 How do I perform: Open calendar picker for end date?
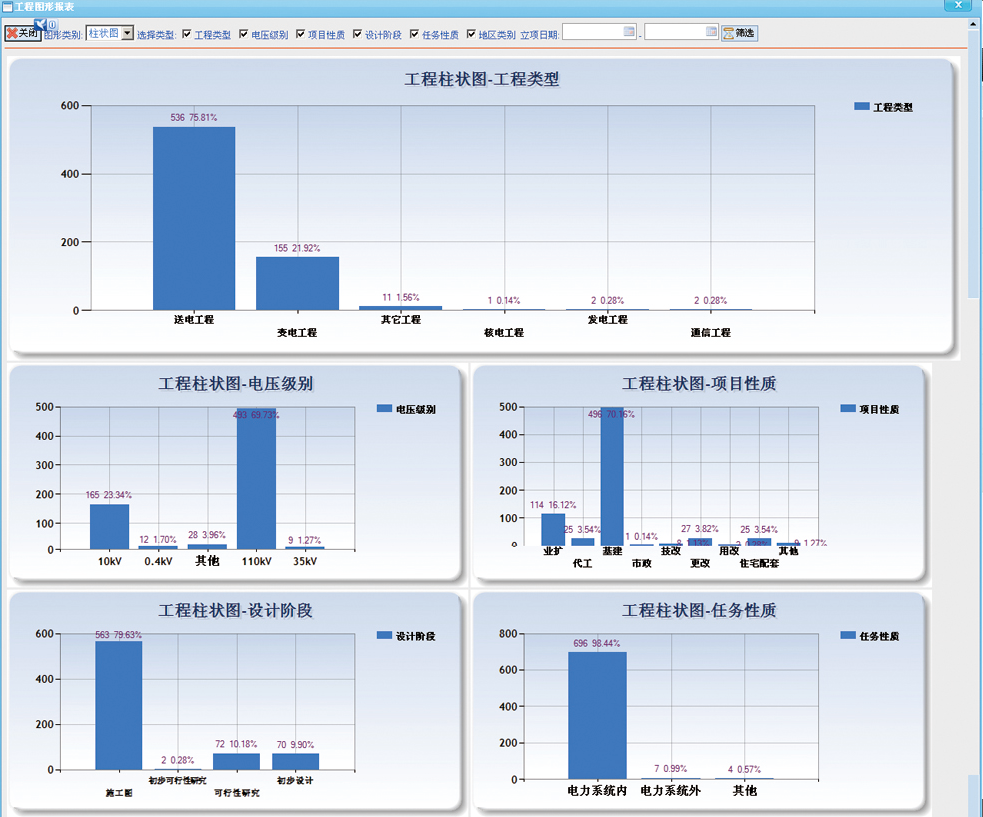tap(712, 32)
